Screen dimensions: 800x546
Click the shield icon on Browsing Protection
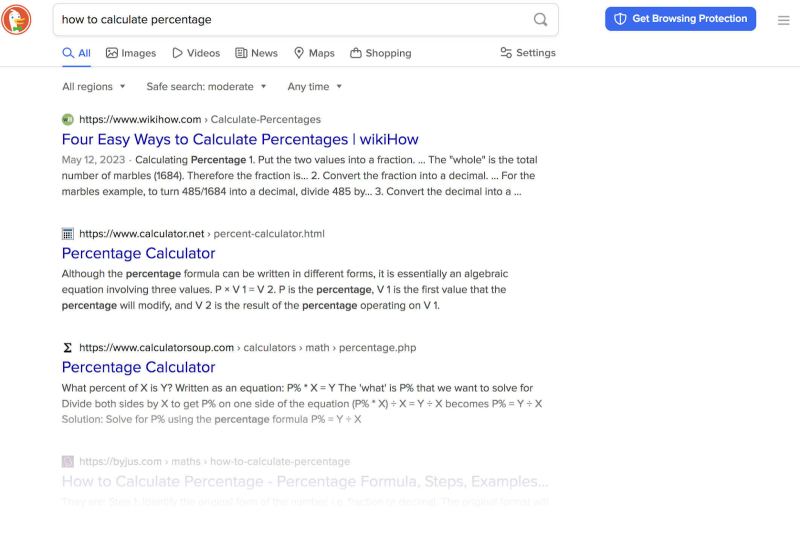[x=620, y=19]
